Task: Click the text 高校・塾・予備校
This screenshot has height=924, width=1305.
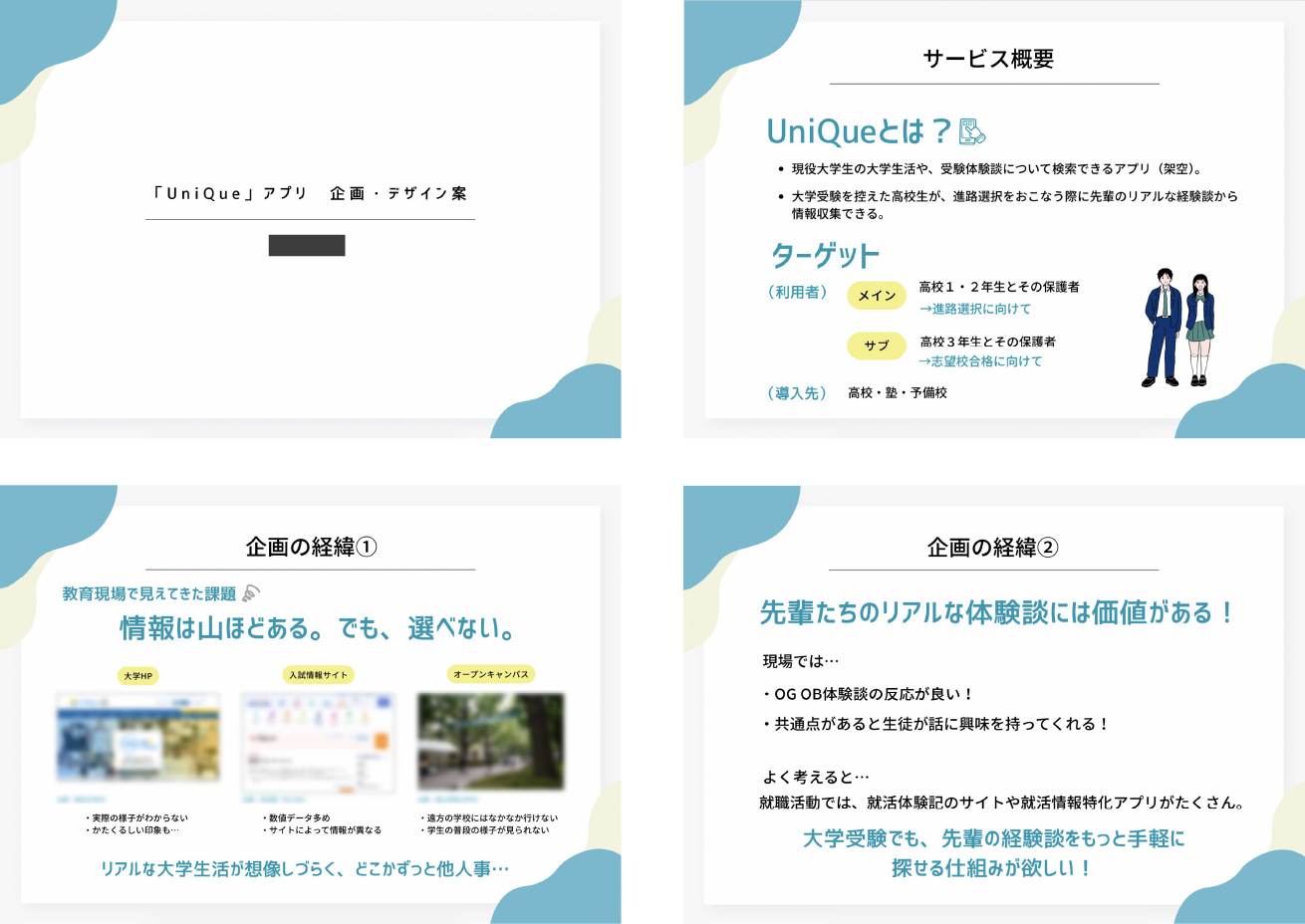Action: (x=898, y=393)
